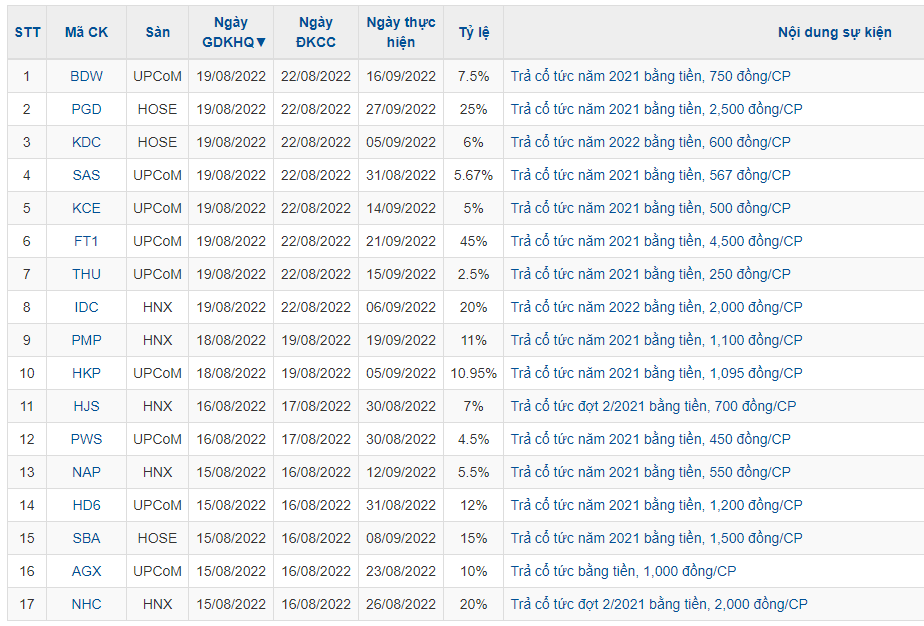
Task: Open the NAP stock code link
Action: [86, 472]
